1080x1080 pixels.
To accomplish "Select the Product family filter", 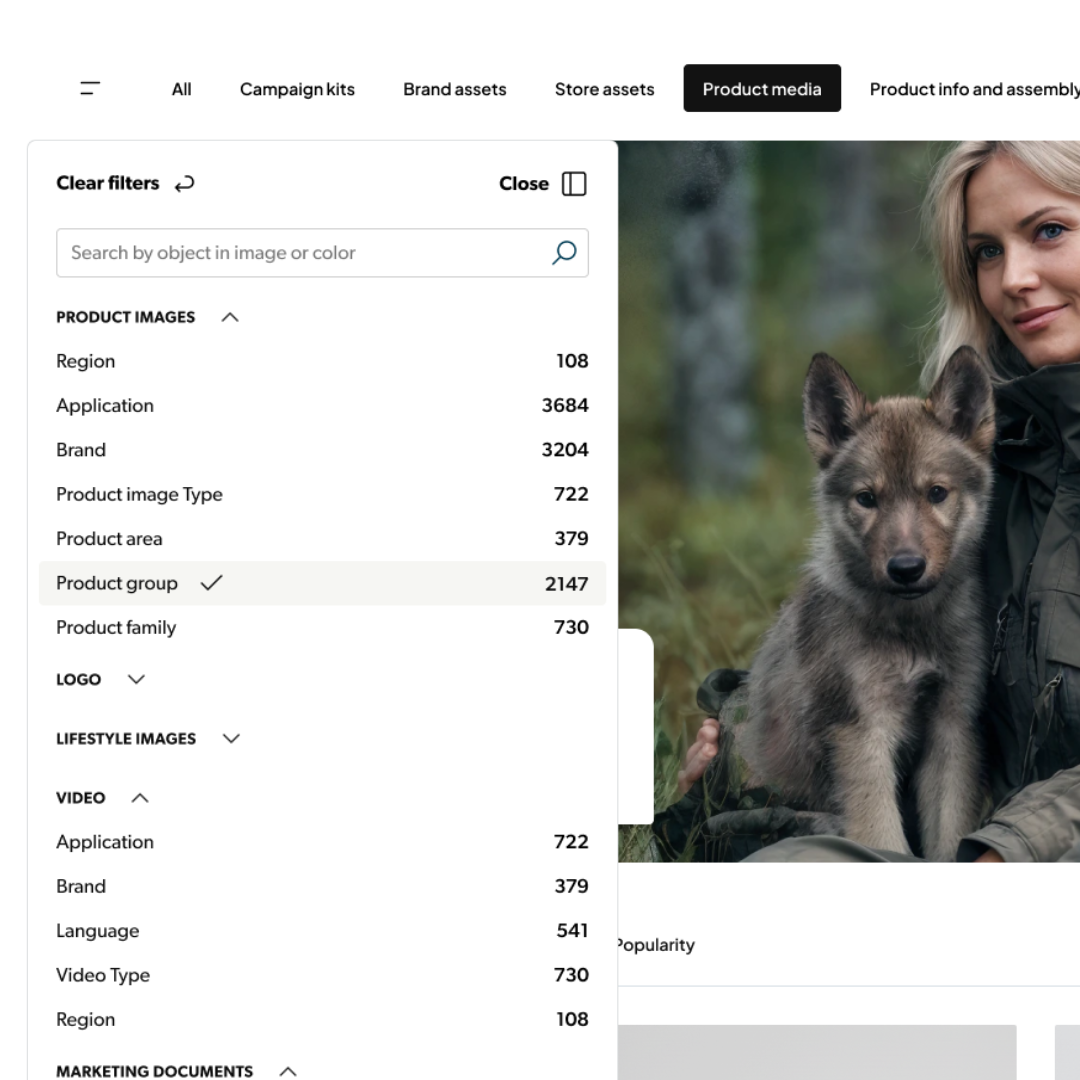I will pyautogui.click(x=116, y=628).
